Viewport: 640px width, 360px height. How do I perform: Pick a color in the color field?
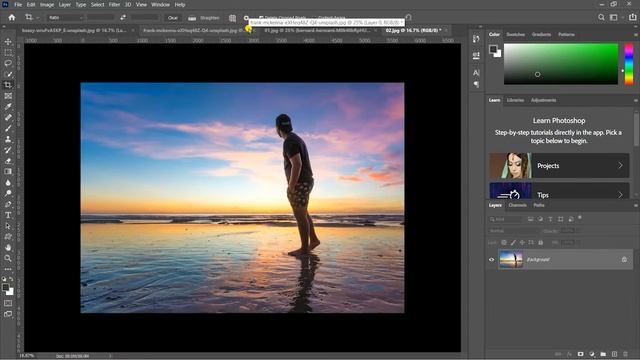click(561, 64)
